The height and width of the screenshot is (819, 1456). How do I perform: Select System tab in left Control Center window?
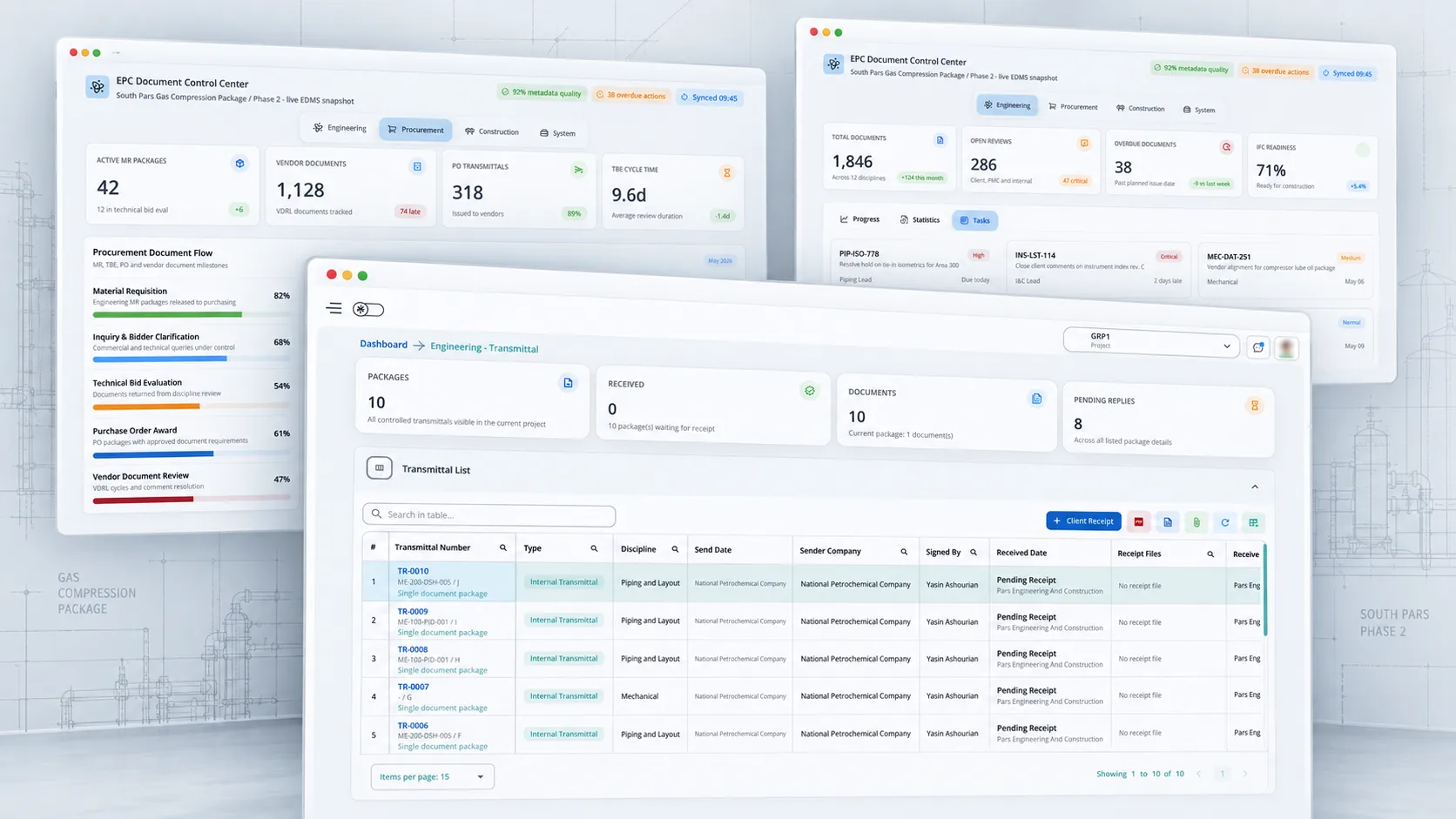557,133
